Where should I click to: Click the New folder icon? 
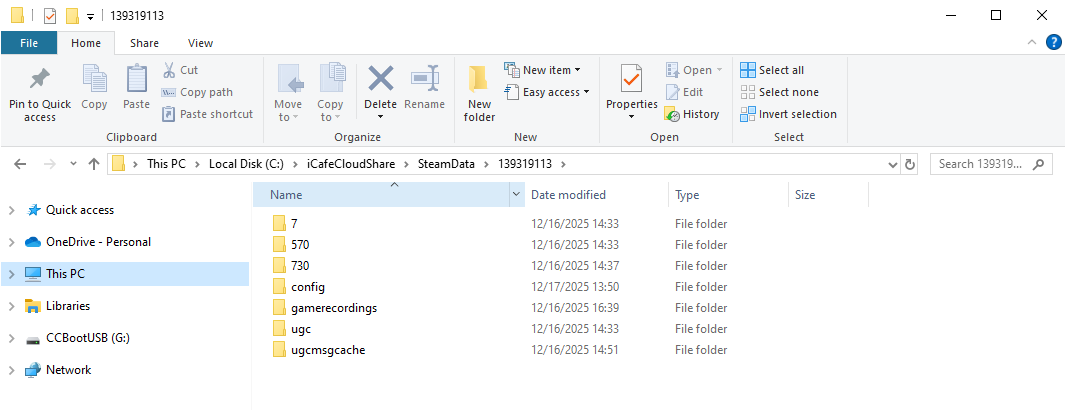coord(479,80)
